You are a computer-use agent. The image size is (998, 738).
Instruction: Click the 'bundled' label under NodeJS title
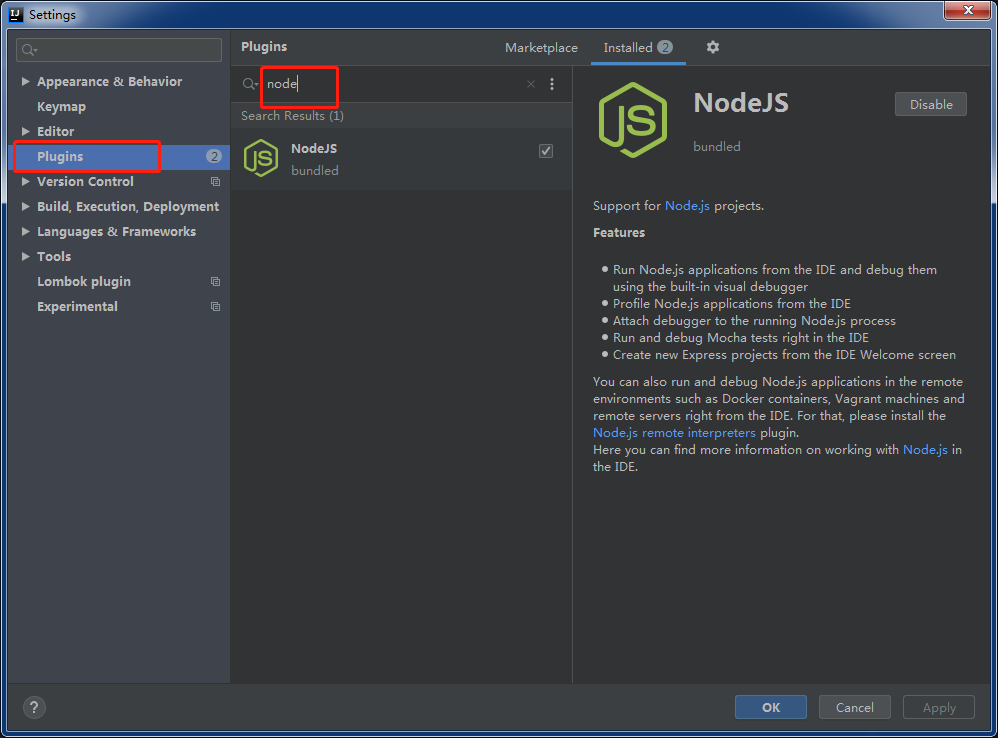point(717,147)
